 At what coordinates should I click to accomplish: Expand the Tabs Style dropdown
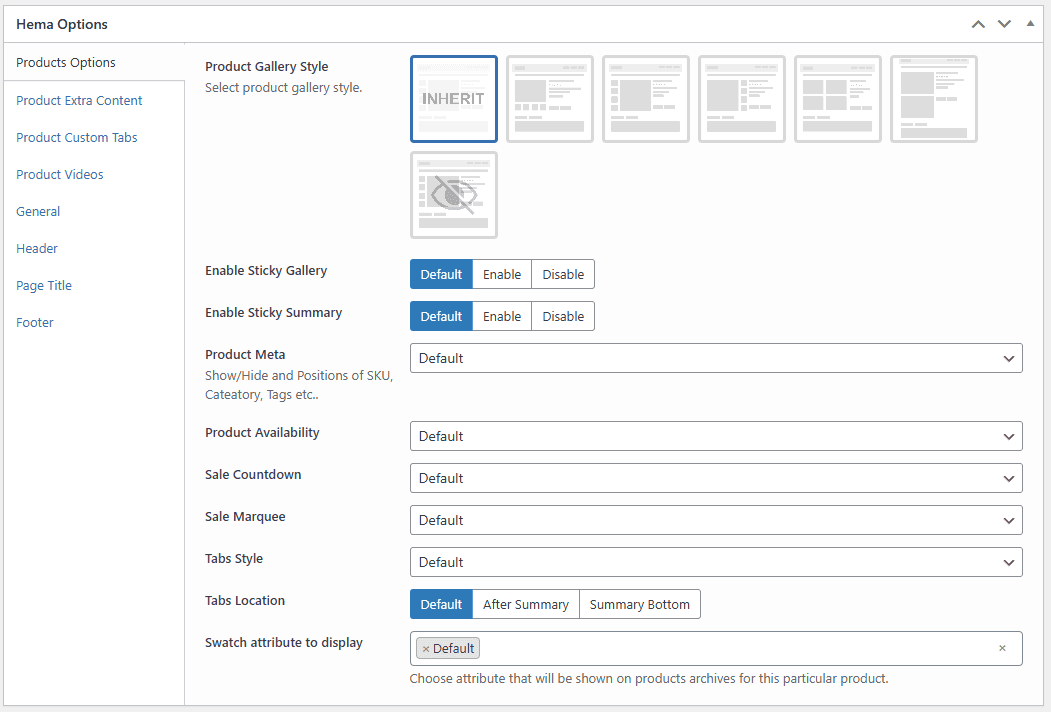coord(715,562)
